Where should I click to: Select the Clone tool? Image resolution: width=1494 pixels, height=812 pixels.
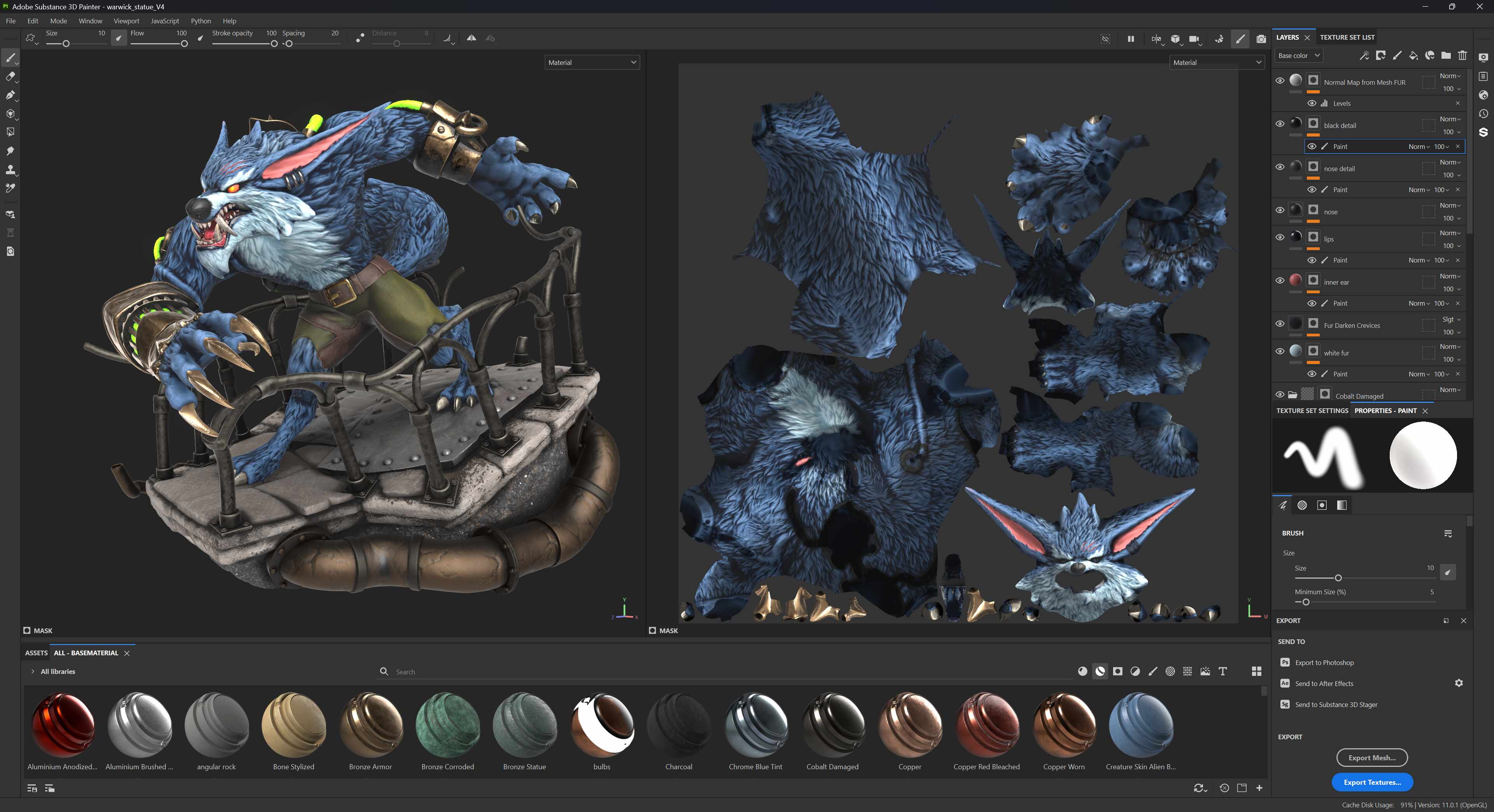click(x=10, y=170)
